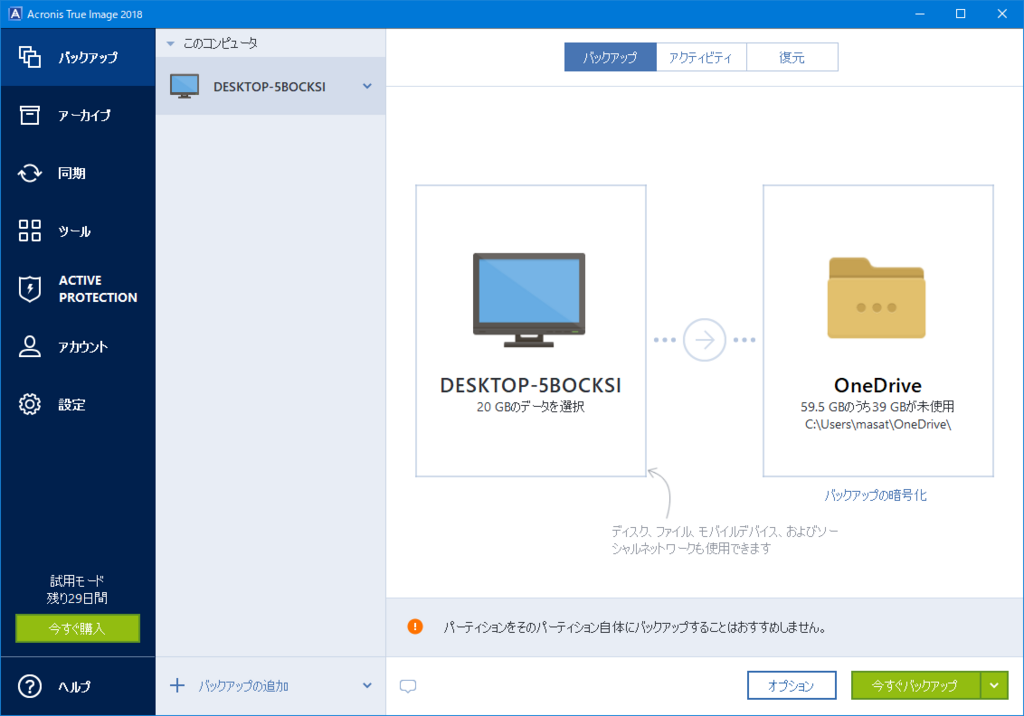Click the このコンピュータ header text
The width and height of the screenshot is (1024, 716).
click(x=220, y=44)
